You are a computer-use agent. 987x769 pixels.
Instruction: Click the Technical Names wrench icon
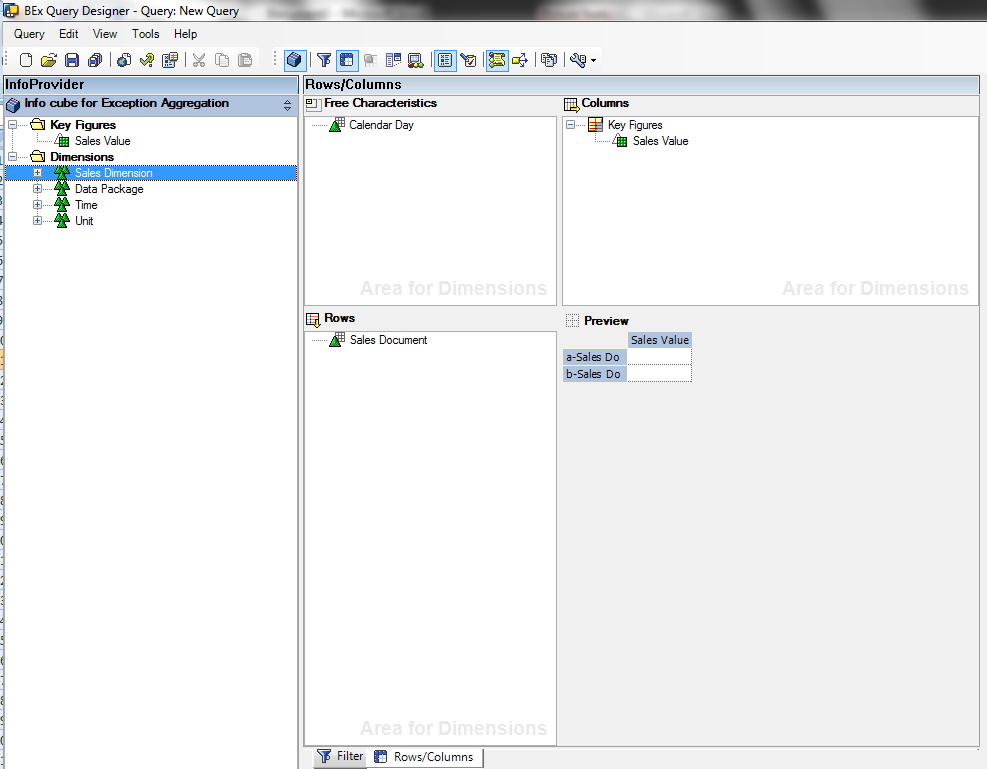578,60
